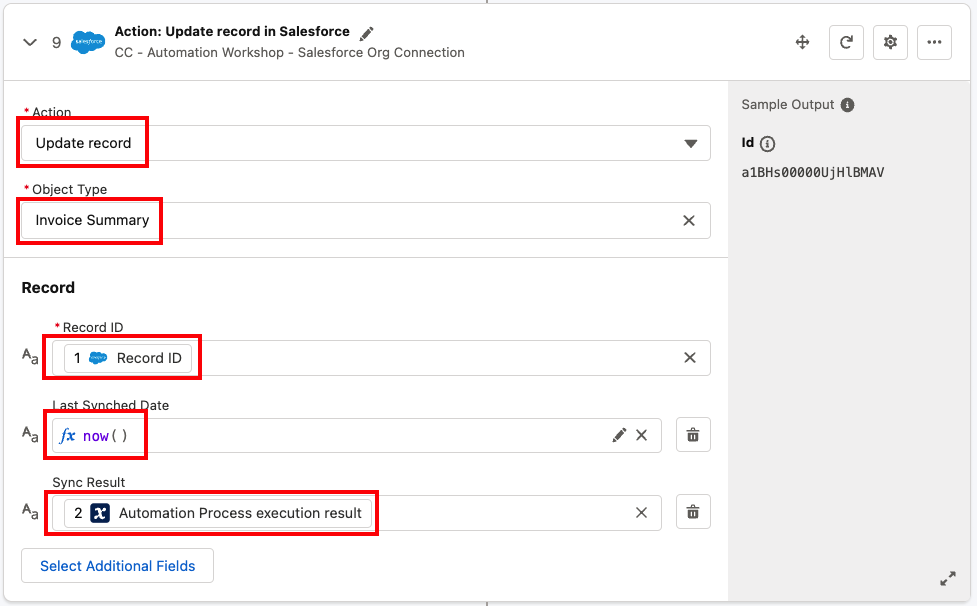
Task: Click the move step crosshair icon
Action: [802, 42]
